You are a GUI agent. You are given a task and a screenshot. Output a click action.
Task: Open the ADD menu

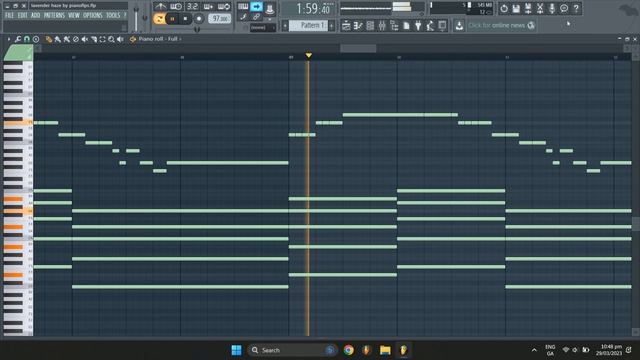(x=36, y=16)
